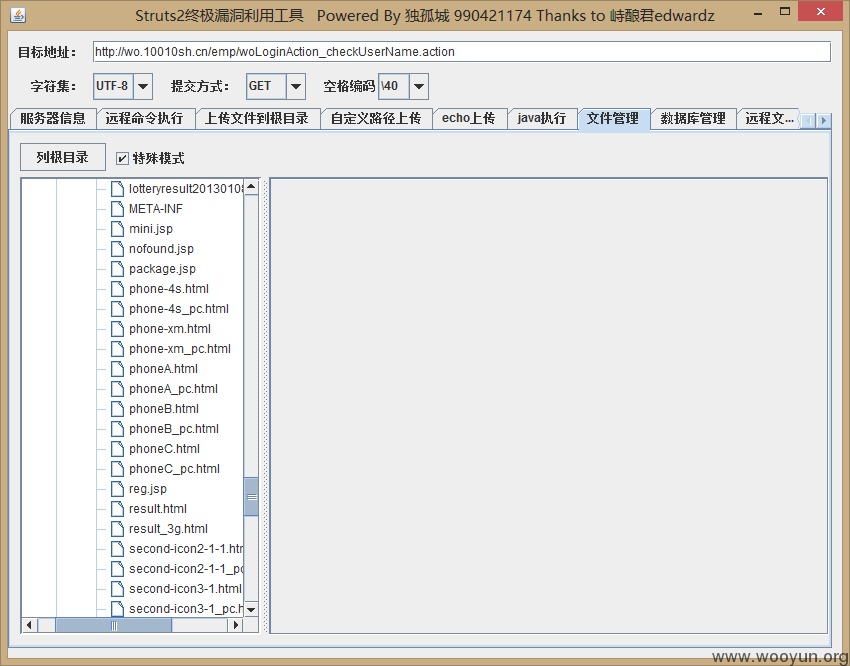This screenshot has width=850, height=666.
Task: Click file icon beside second-icon3-1.html
Action: (117, 589)
